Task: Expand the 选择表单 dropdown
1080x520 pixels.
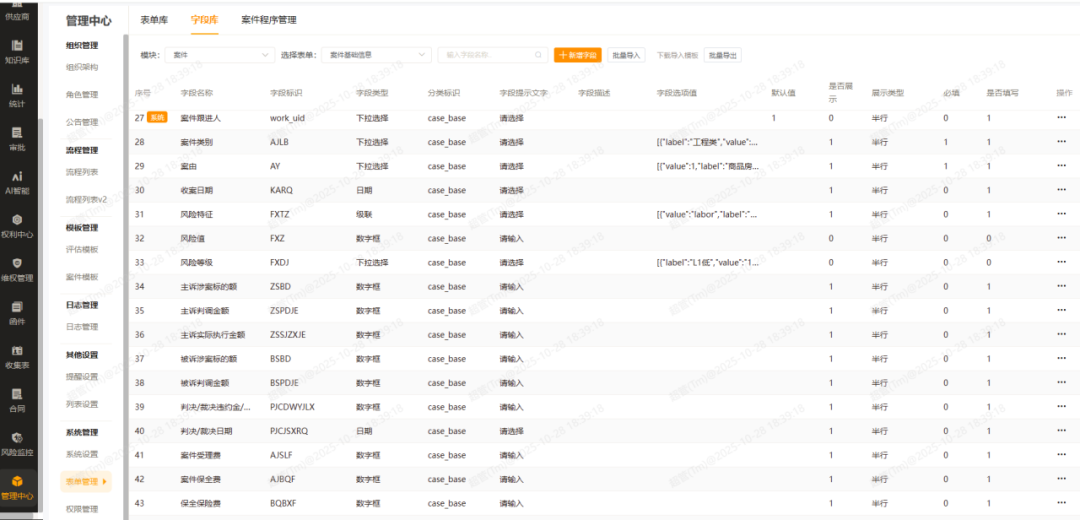Action: (x=376, y=55)
